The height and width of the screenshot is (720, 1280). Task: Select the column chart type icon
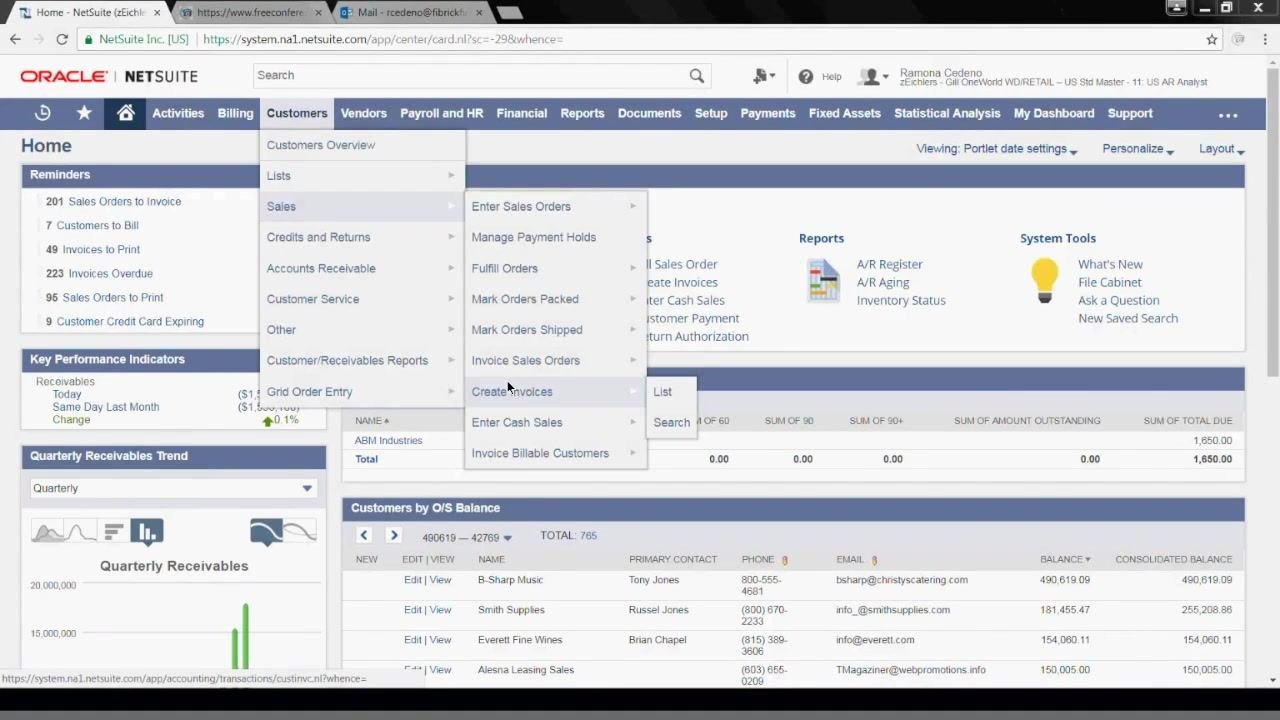pos(146,531)
